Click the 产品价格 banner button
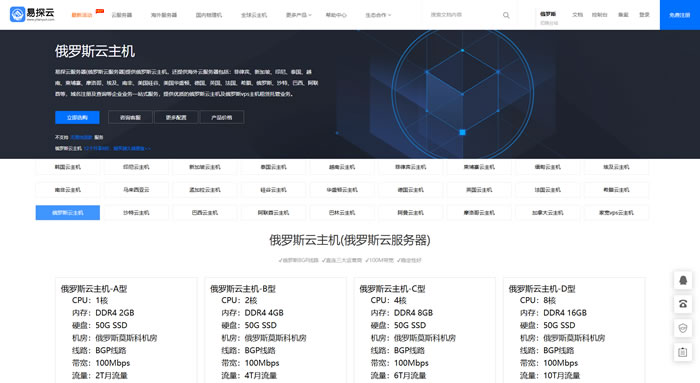The height and width of the screenshot is (383, 700). pyautogui.click(x=221, y=117)
